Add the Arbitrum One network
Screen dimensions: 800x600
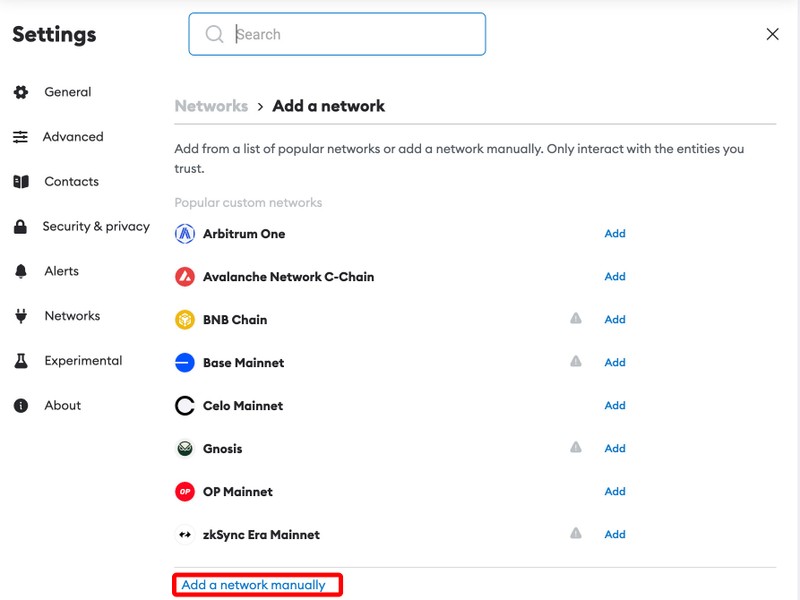click(x=615, y=234)
